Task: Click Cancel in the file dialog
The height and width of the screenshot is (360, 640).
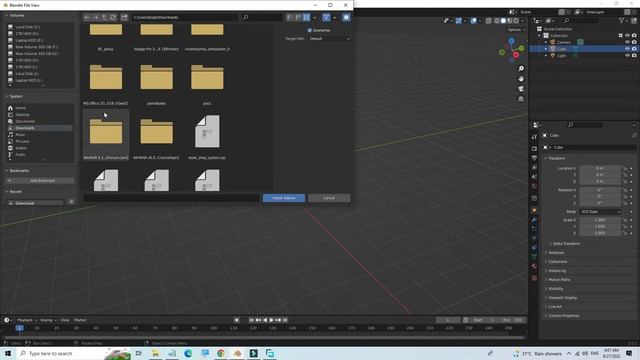Action: pyautogui.click(x=329, y=198)
